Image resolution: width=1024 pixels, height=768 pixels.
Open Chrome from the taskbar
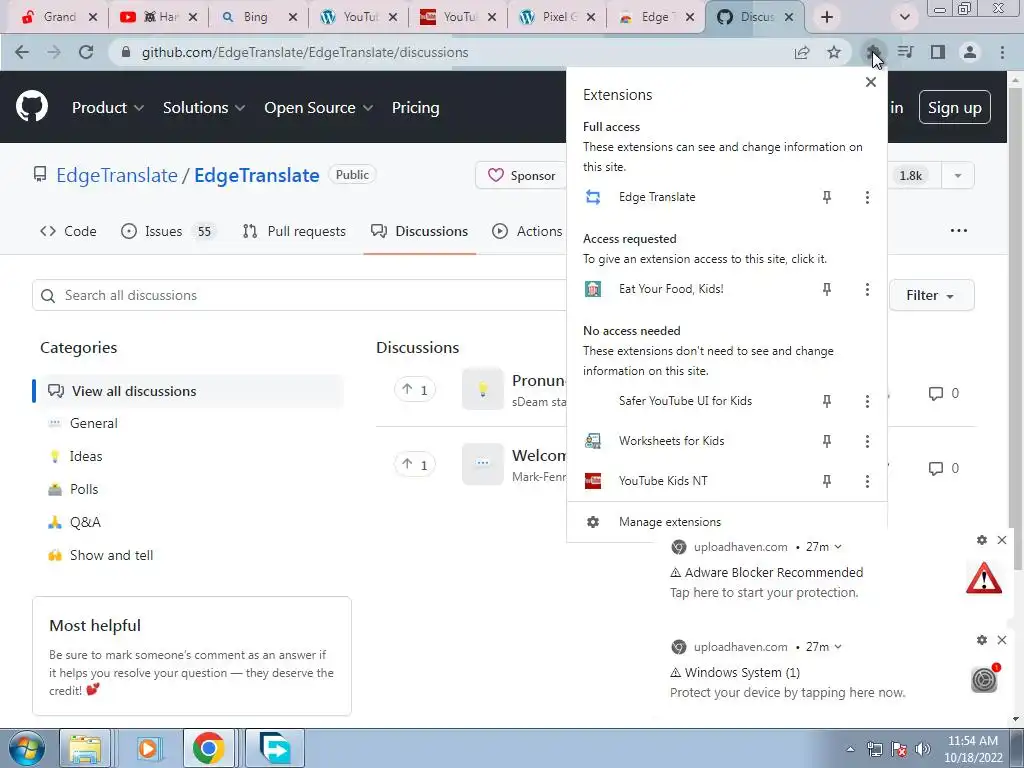208,748
